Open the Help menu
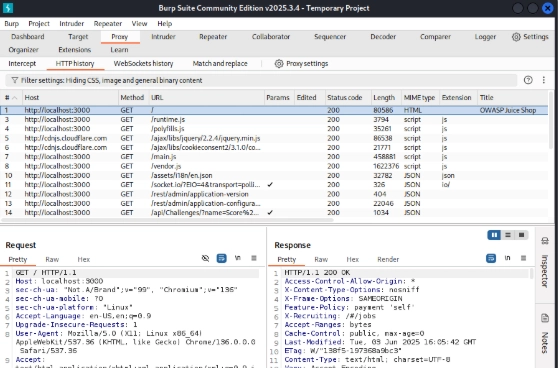558x368 pixels. [x=164, y=24]
